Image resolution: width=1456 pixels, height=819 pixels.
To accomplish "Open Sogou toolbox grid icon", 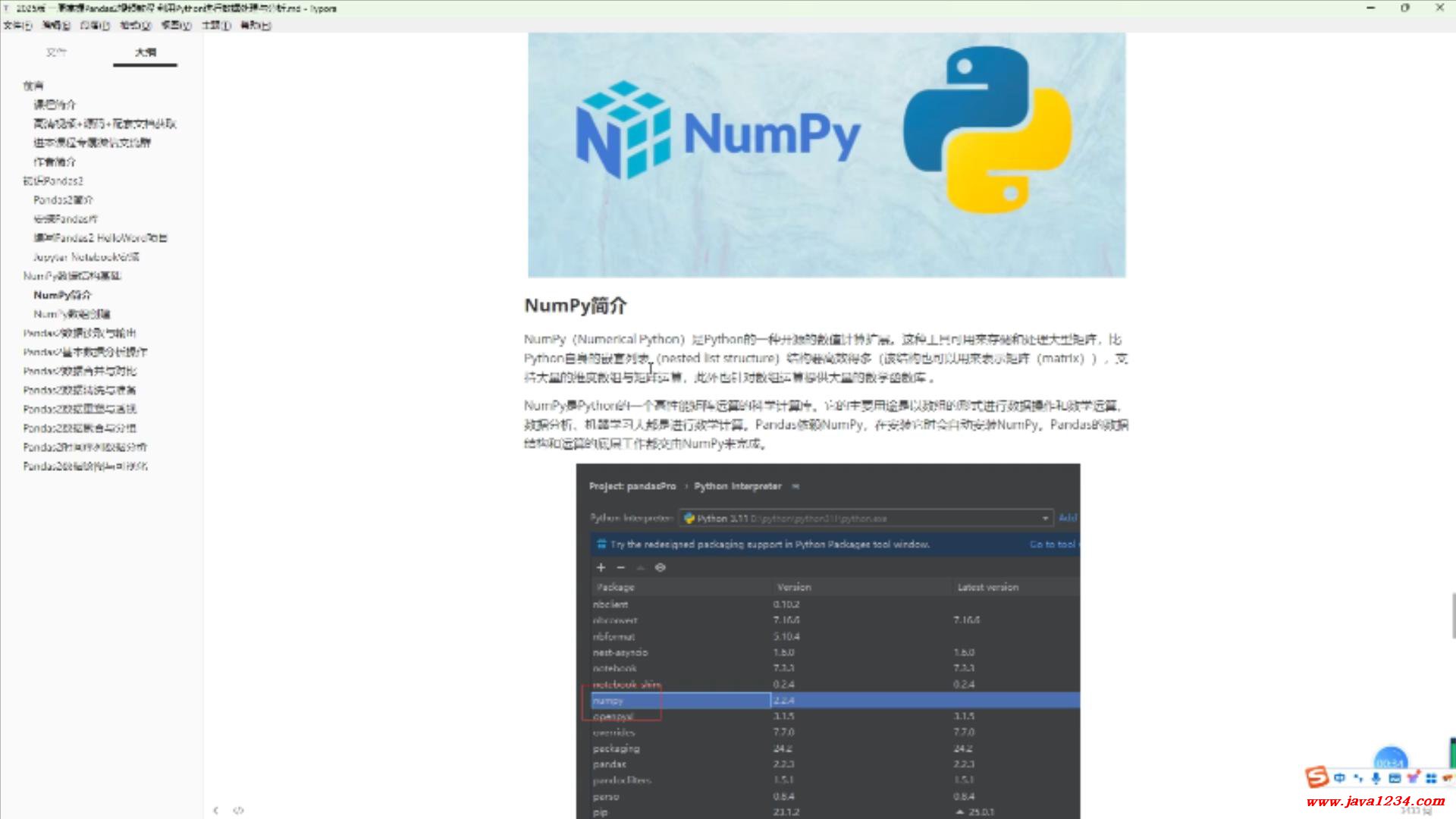I will coord(1431,778).
